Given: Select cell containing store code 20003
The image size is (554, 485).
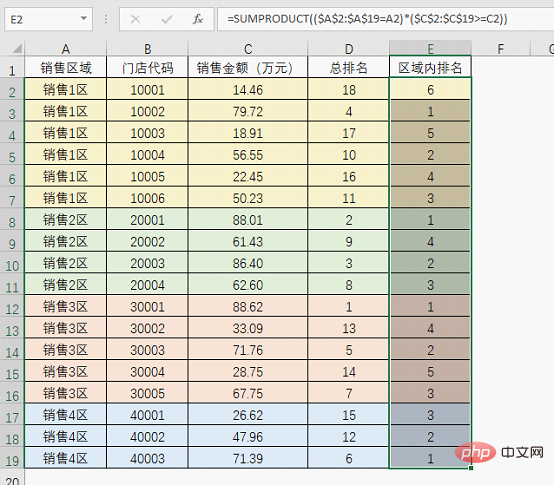Looking at the screenshot, I should [x=147, y=263].
